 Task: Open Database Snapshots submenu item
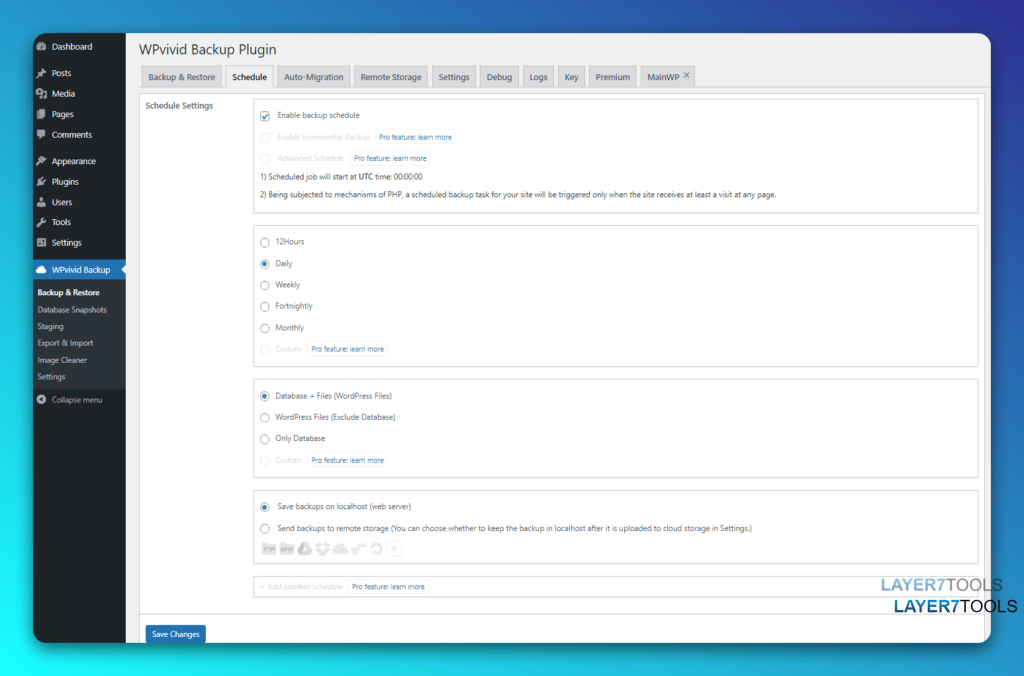click(x=72, y=310)
